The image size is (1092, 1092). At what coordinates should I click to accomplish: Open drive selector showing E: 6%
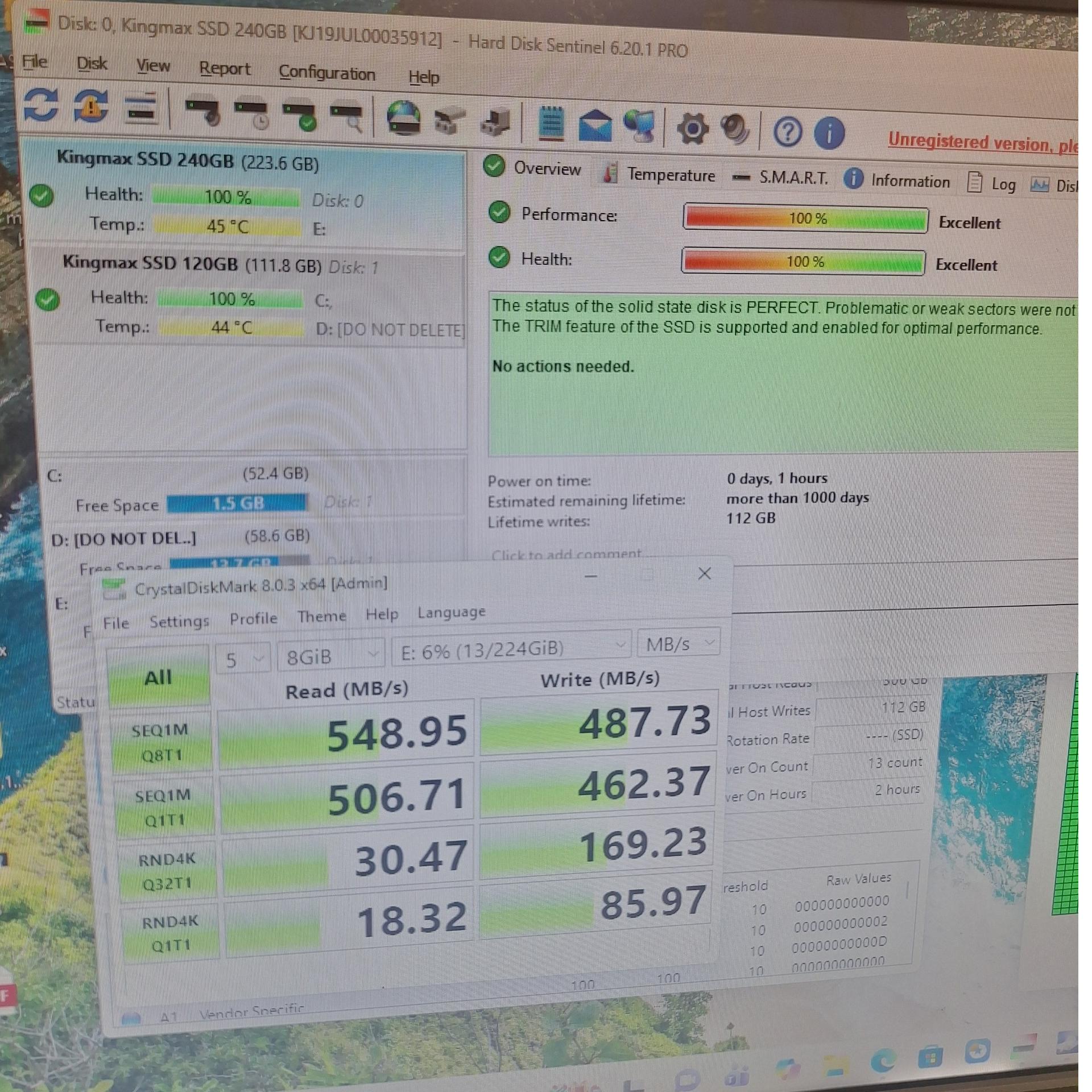(511, 649)
